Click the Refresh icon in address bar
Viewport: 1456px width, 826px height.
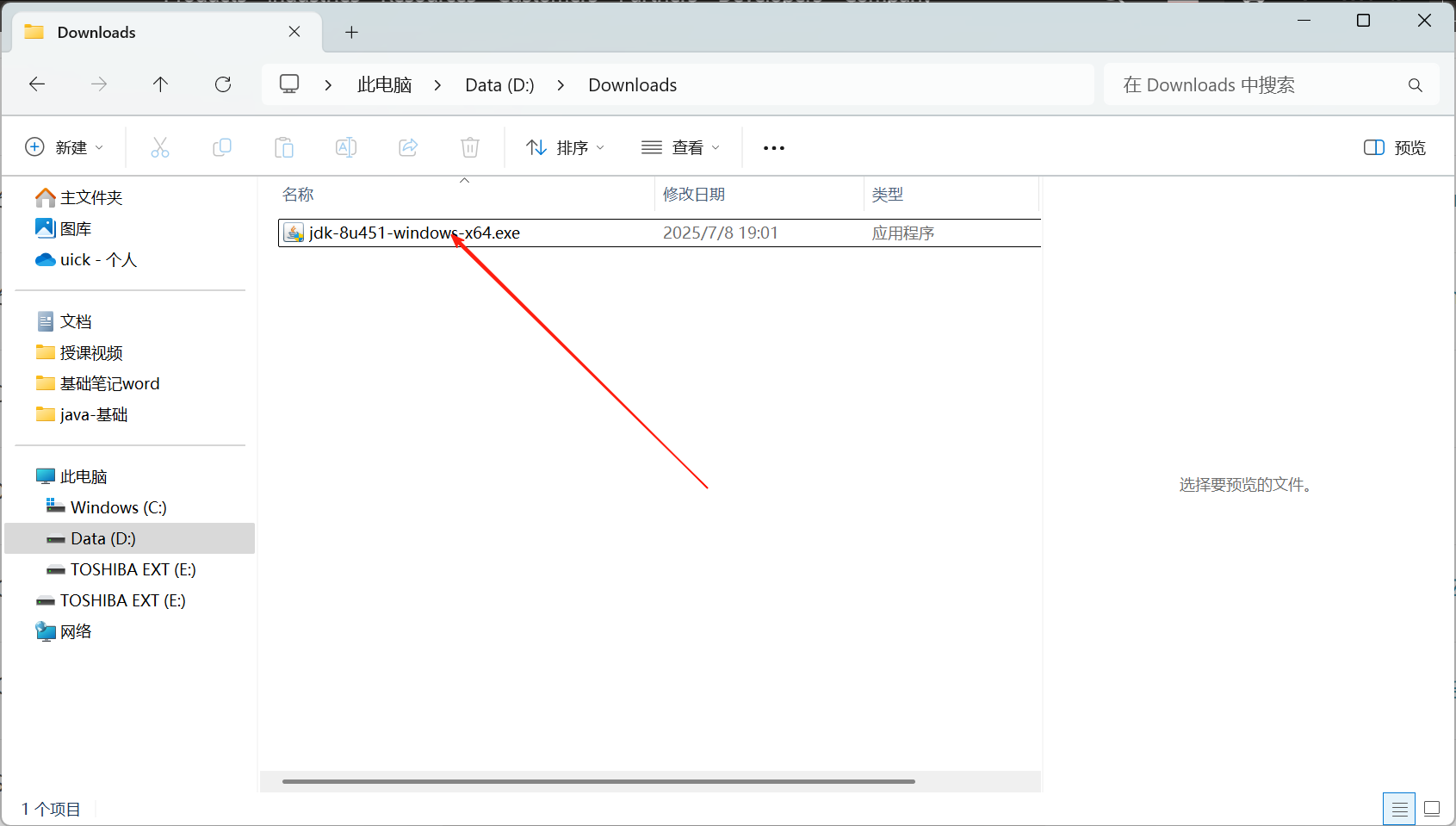pyautogui.click(x=223, y=84)
